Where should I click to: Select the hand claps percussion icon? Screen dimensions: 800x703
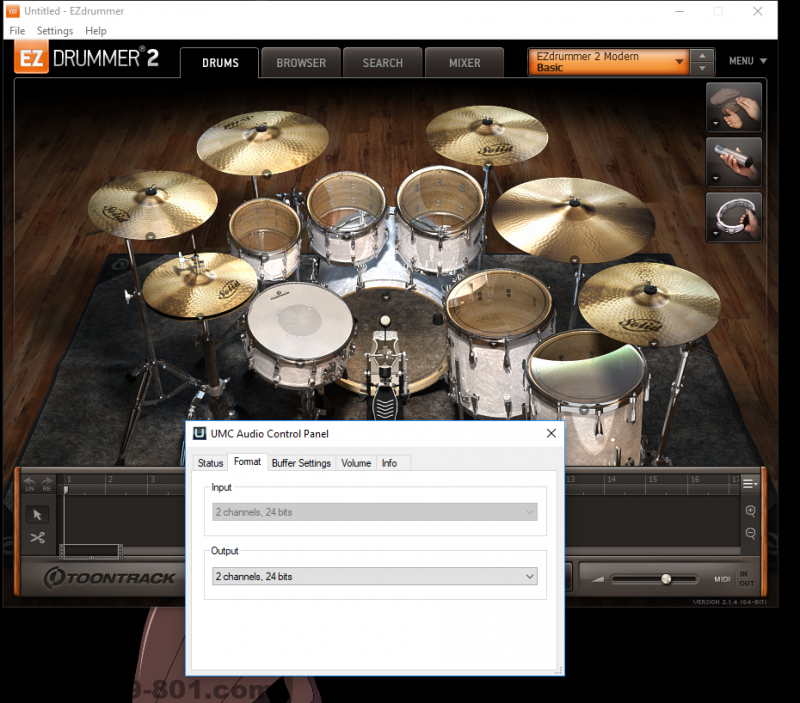(735, 107)
